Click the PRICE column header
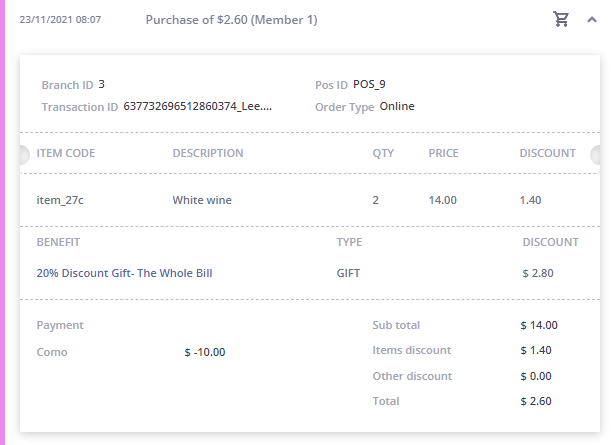 click(443, 153)
